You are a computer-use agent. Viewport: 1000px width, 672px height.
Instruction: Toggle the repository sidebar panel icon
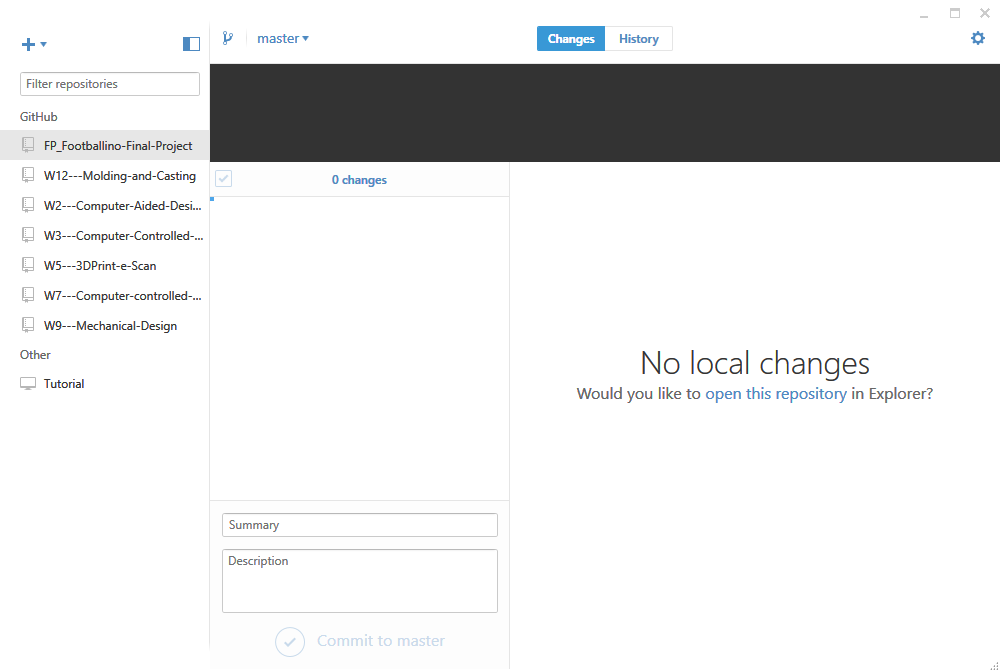coord(191,44)
